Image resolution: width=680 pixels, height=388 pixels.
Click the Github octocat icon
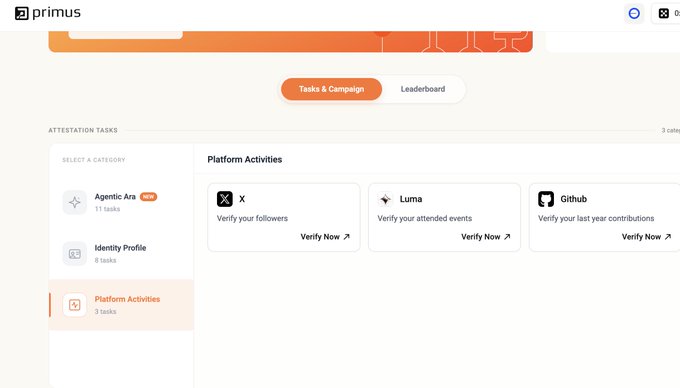546,199
